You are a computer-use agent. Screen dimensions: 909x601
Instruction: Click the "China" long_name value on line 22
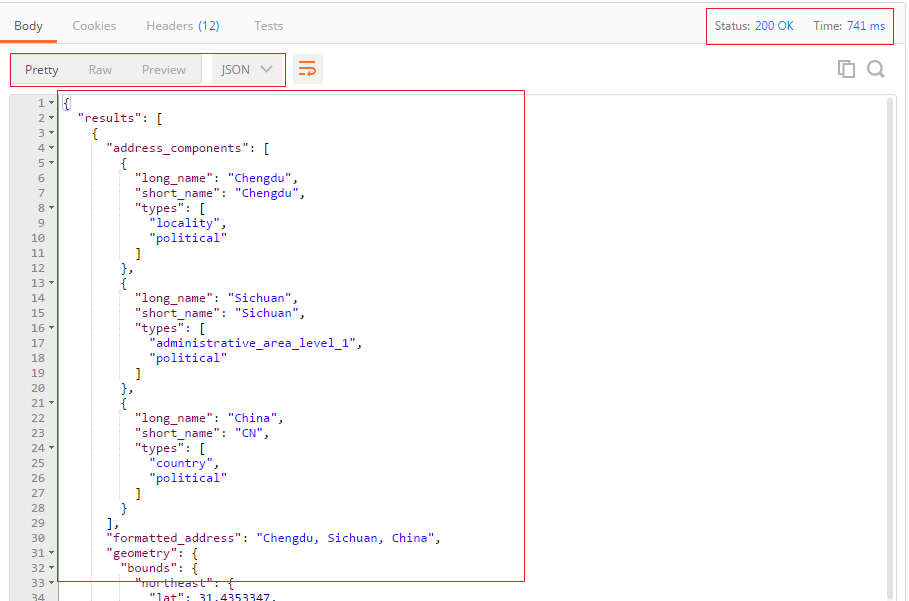click(252, 418)
